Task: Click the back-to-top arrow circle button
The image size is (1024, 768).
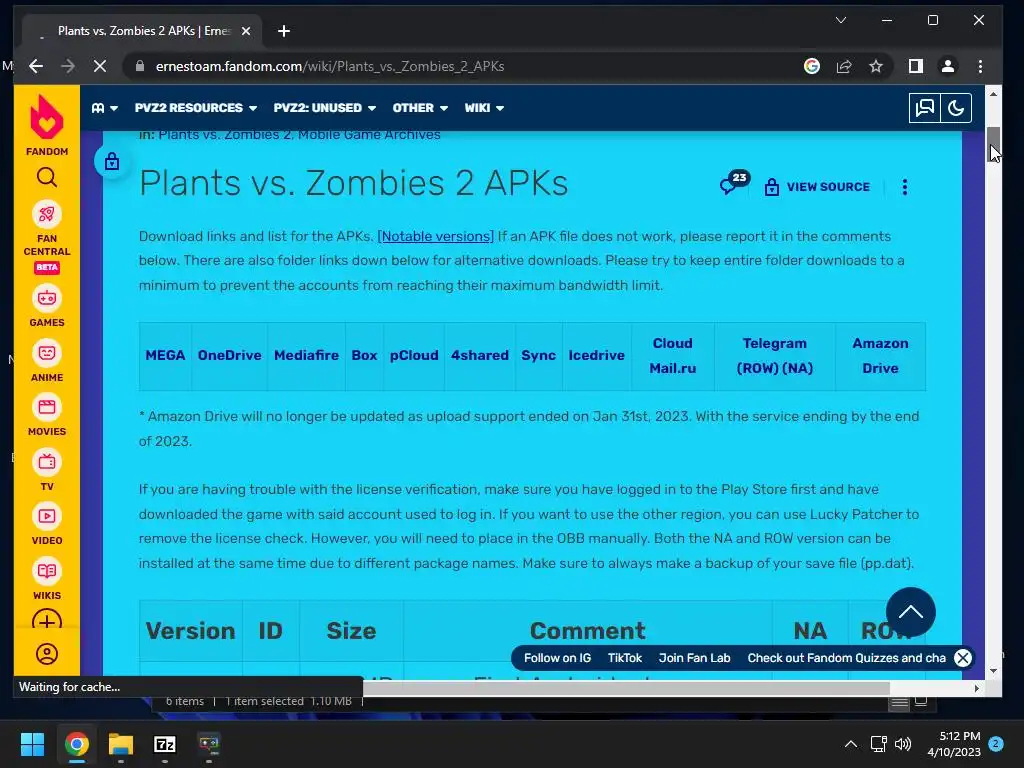Action: click(x=910, y=612)
